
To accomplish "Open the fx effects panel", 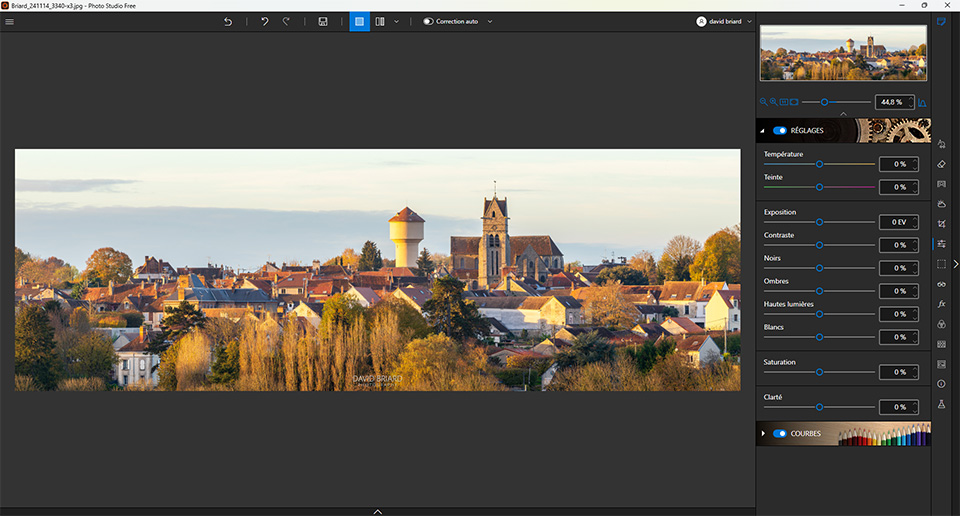I will [941, 304].
